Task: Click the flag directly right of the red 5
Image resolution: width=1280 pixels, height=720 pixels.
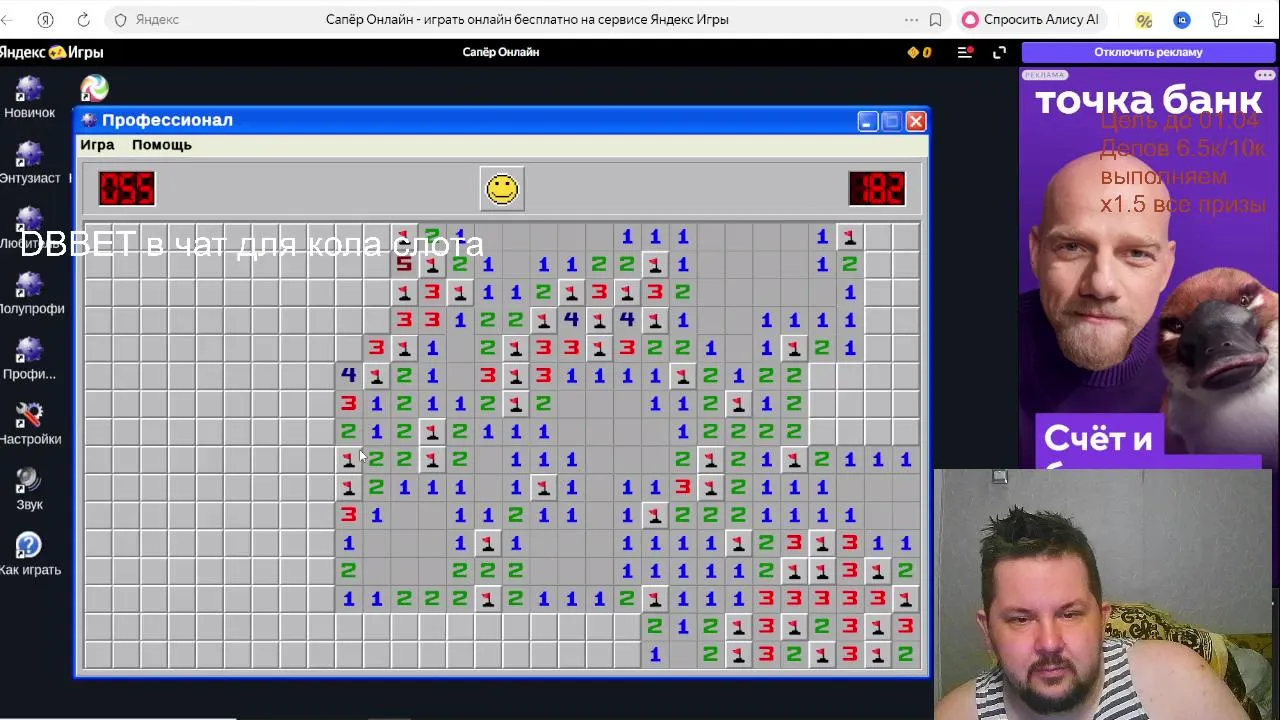Action: pos(432,265)
